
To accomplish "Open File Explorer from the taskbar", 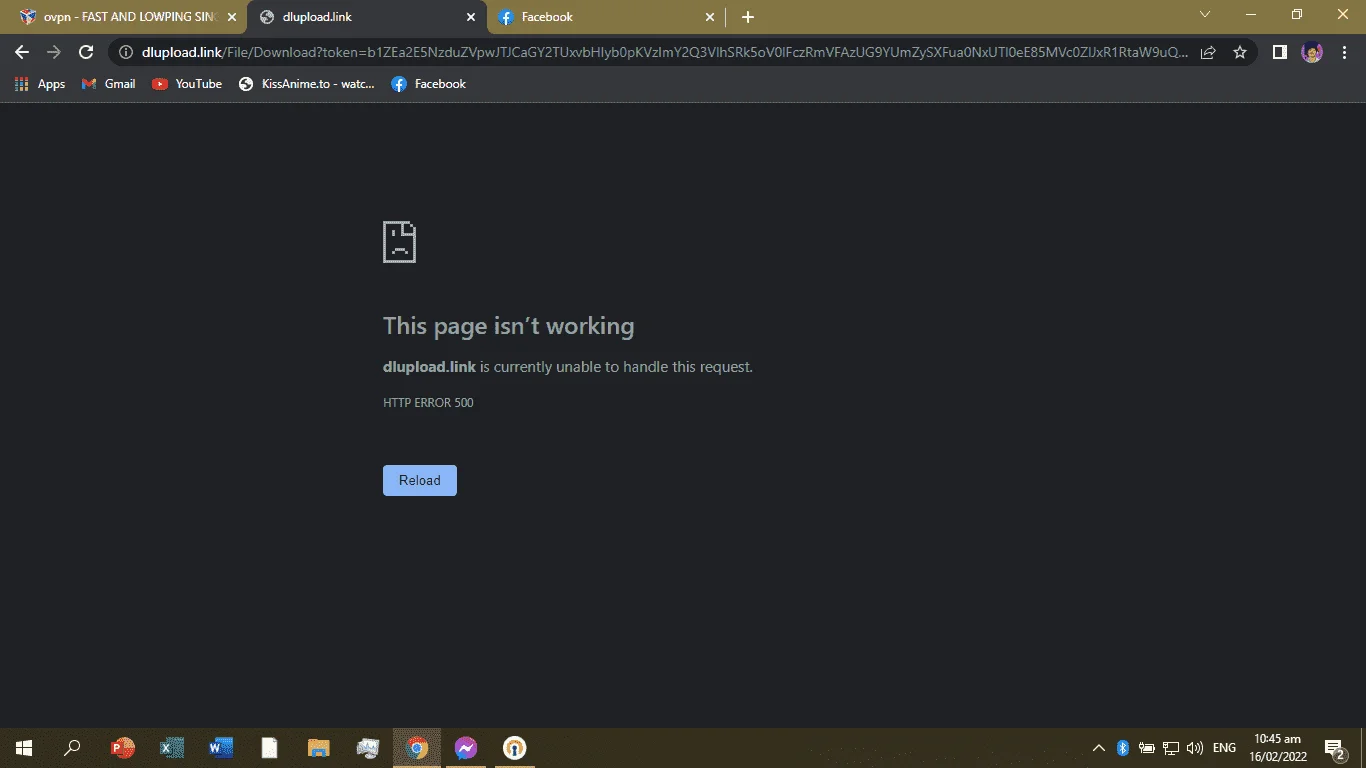I will (x=319, y=748).
